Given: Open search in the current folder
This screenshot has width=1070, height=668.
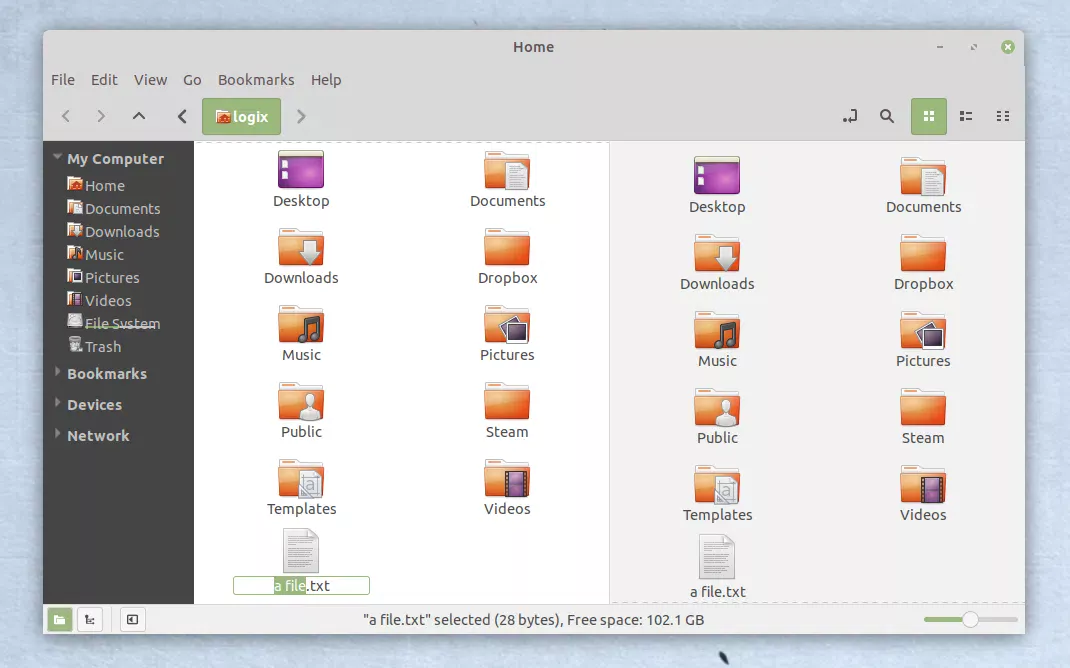Looking at the screenshot, I should (887, 116).
